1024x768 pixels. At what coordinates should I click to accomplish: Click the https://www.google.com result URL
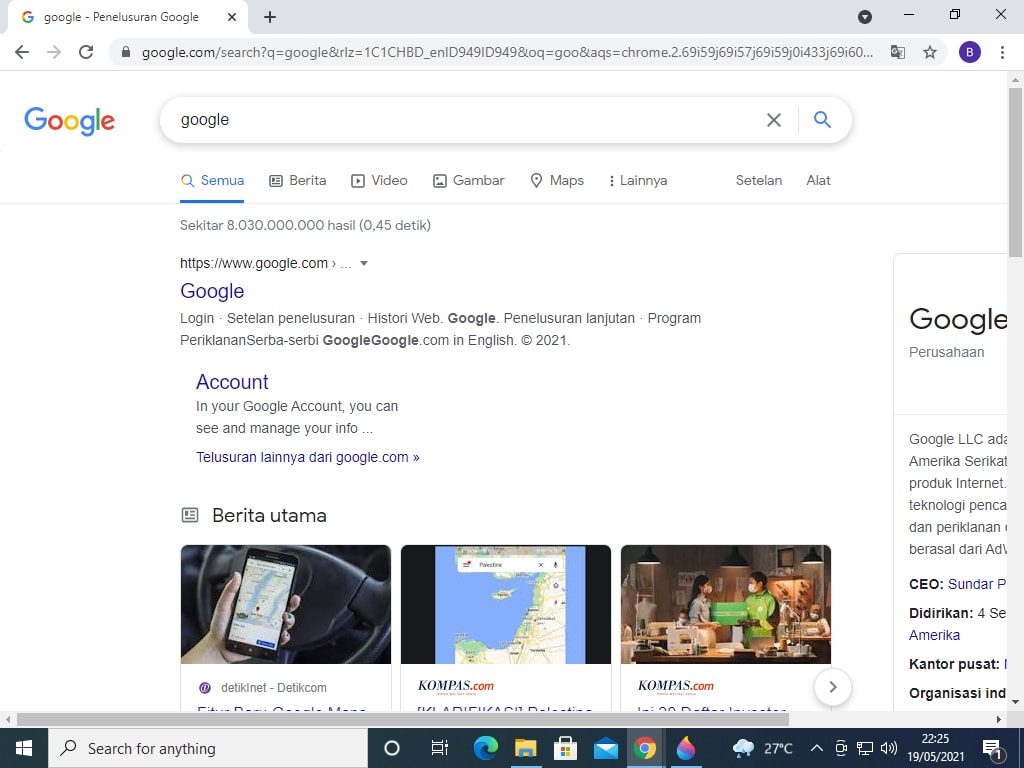(x=254, y=264)
